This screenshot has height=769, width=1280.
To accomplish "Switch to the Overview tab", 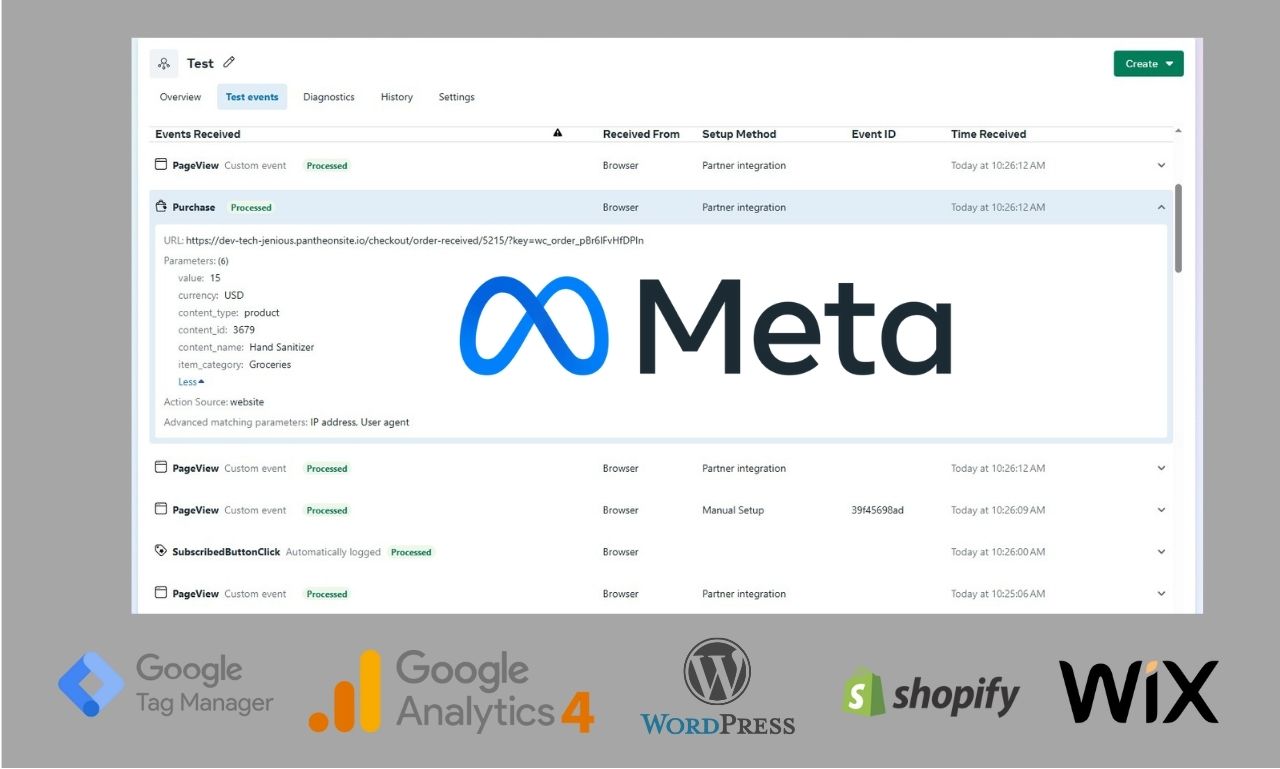I will point(180,97).
